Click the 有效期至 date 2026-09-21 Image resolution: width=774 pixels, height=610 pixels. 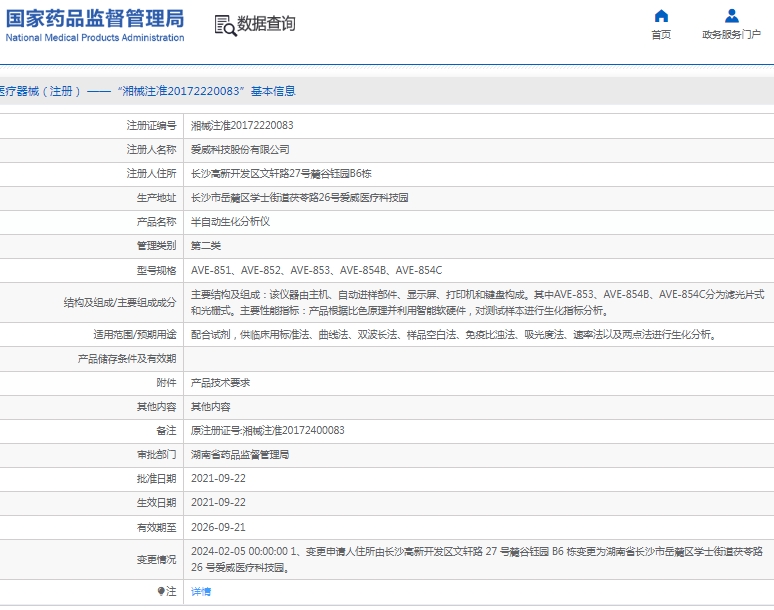click(218, 527)
